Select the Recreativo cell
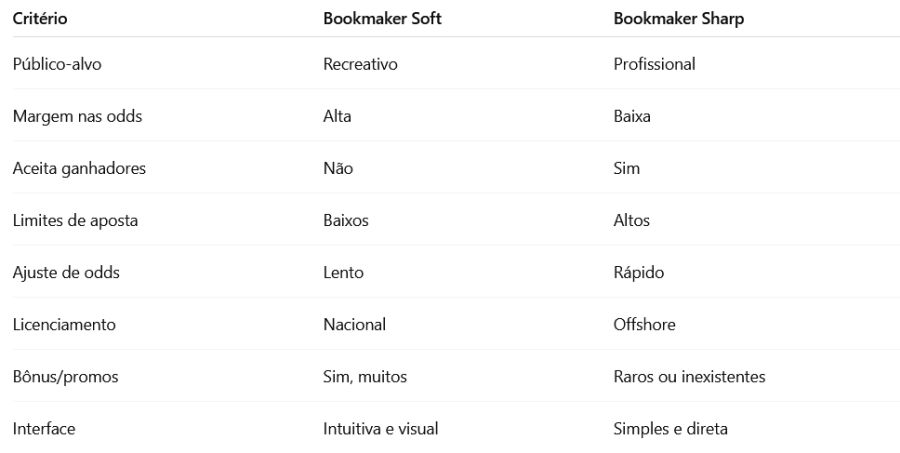The image size is (900, 453). pyautogui.click(x=360, y=64)
